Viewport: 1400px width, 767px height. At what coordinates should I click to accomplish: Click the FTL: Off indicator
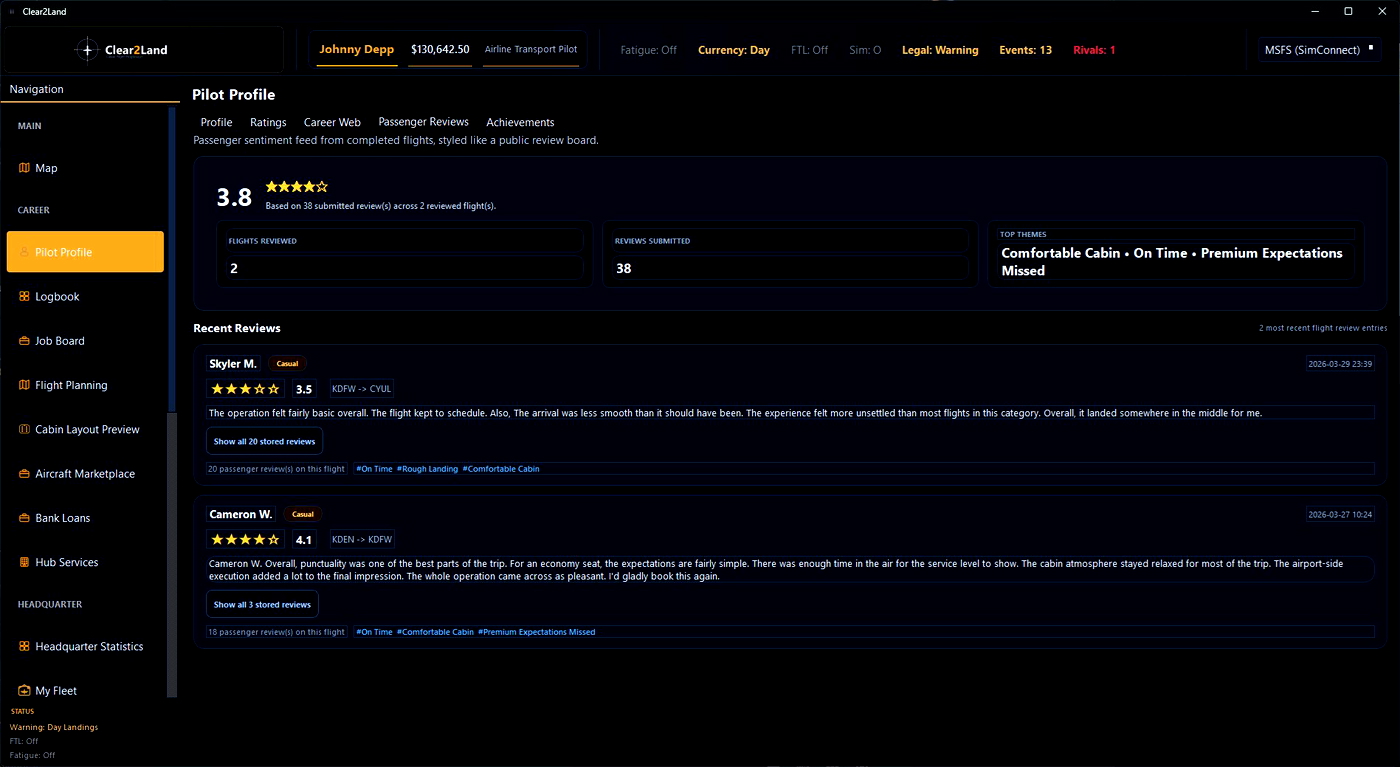coord(809,50)
